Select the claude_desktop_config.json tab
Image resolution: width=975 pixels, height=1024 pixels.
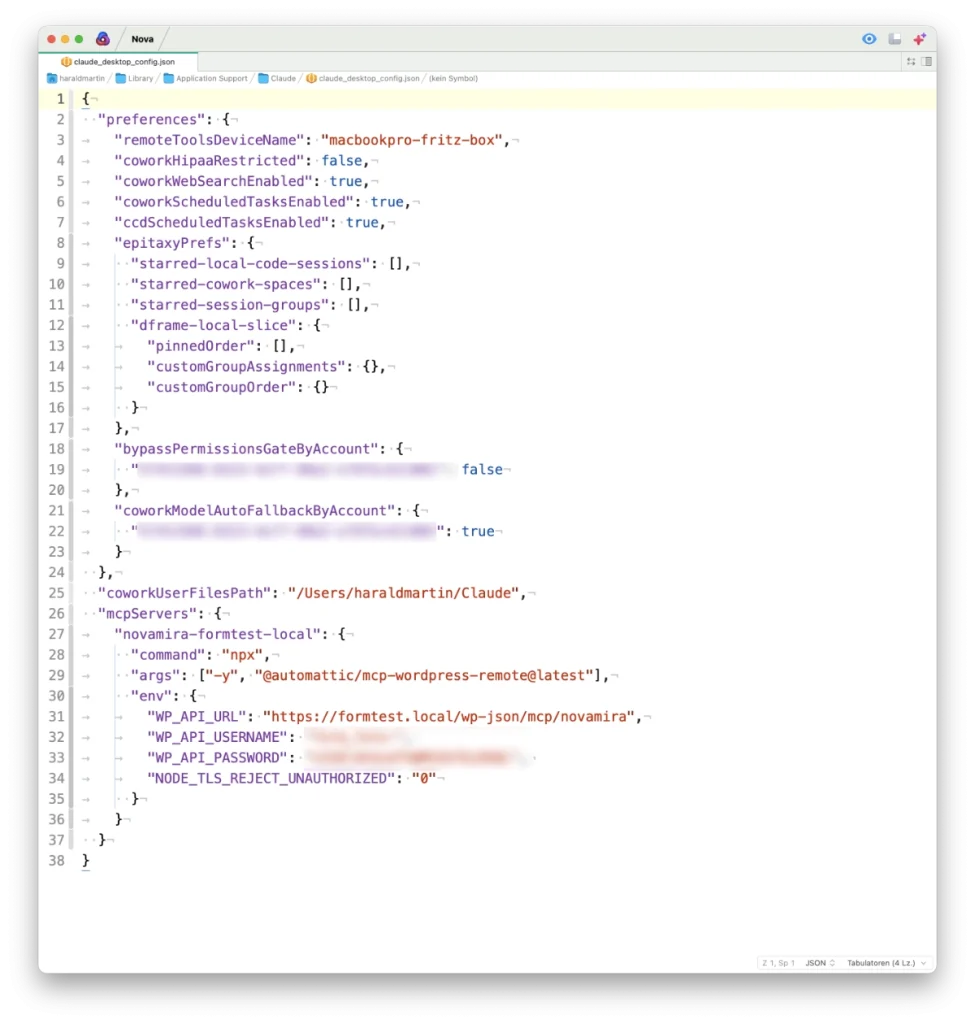pyautogui.click(x=118, y=61)
